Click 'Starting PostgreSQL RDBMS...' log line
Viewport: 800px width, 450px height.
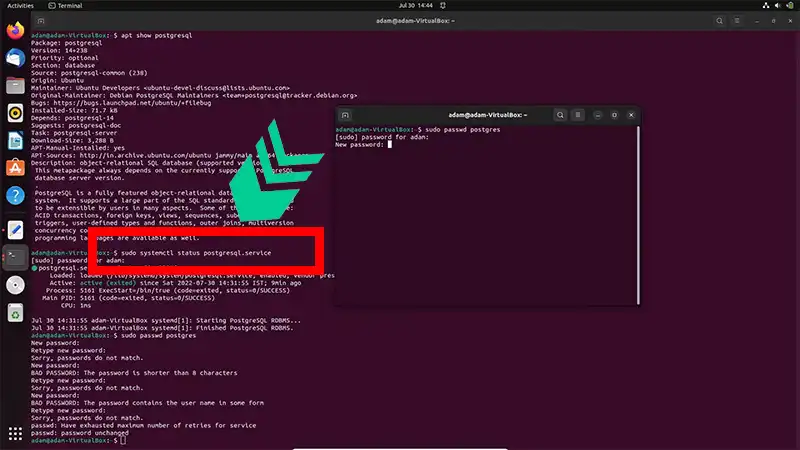(166, 320)
